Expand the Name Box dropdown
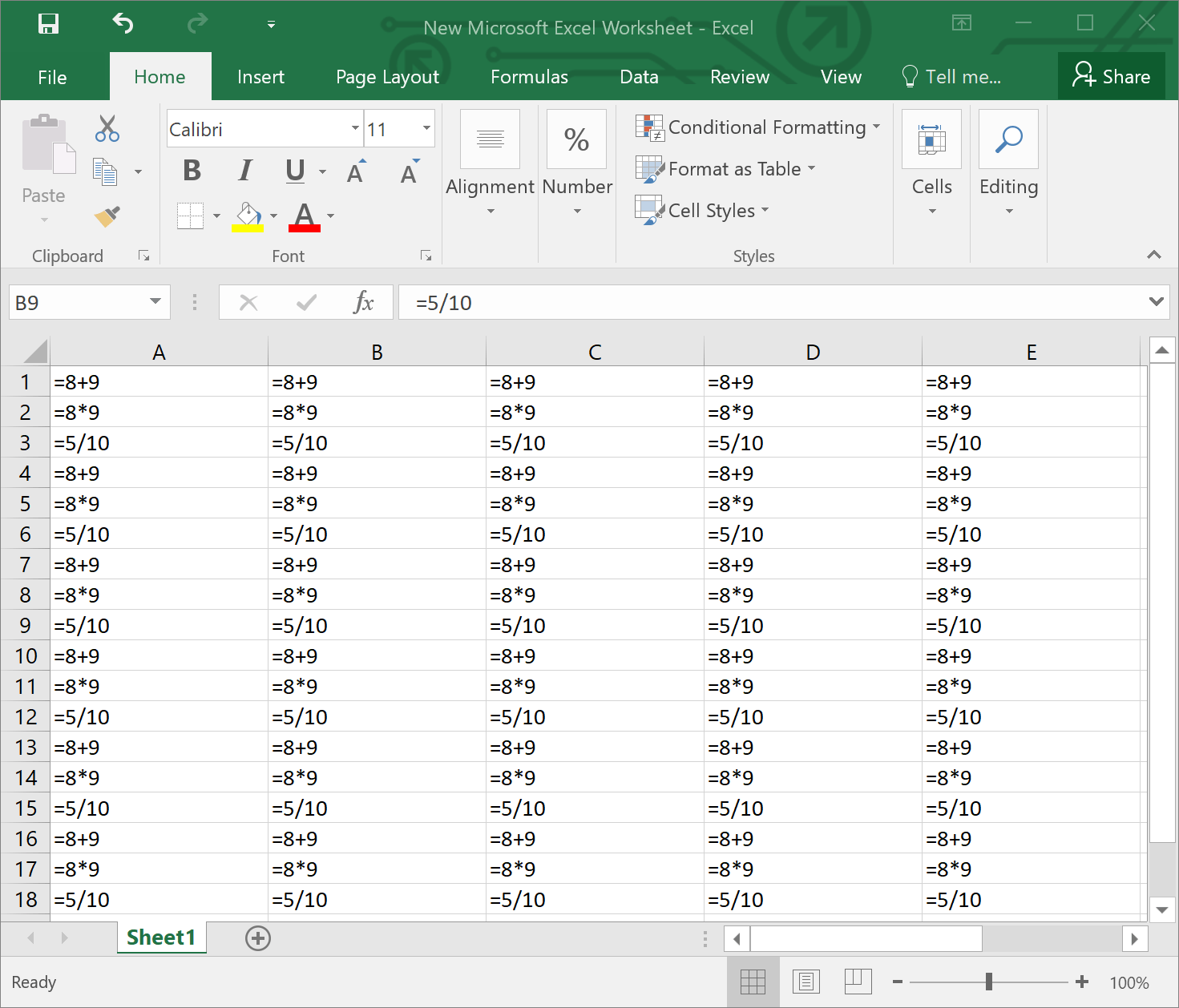Viewport: 1179px width, 1008px height. tap(155, 302)
